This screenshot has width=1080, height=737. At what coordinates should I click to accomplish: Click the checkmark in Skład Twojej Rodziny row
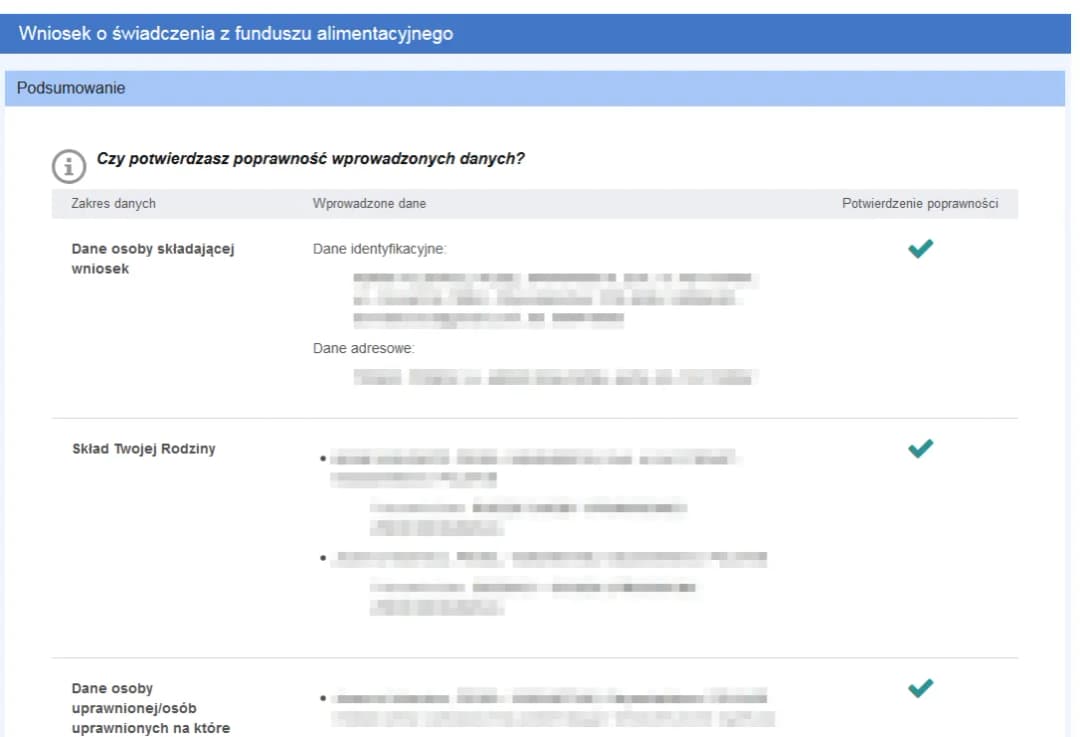(920, 449)
